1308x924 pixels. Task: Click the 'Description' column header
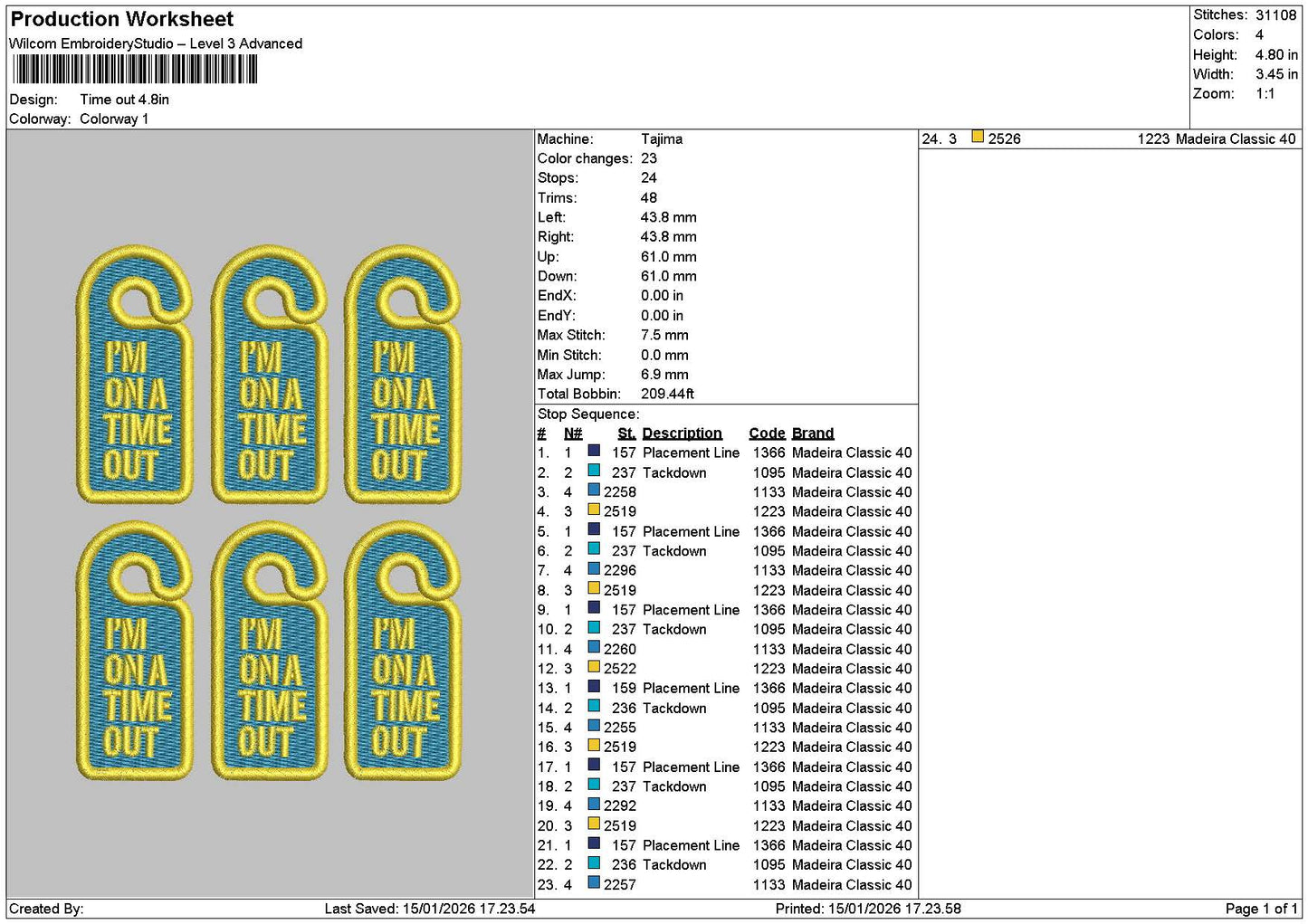click(x=683, y=433)
